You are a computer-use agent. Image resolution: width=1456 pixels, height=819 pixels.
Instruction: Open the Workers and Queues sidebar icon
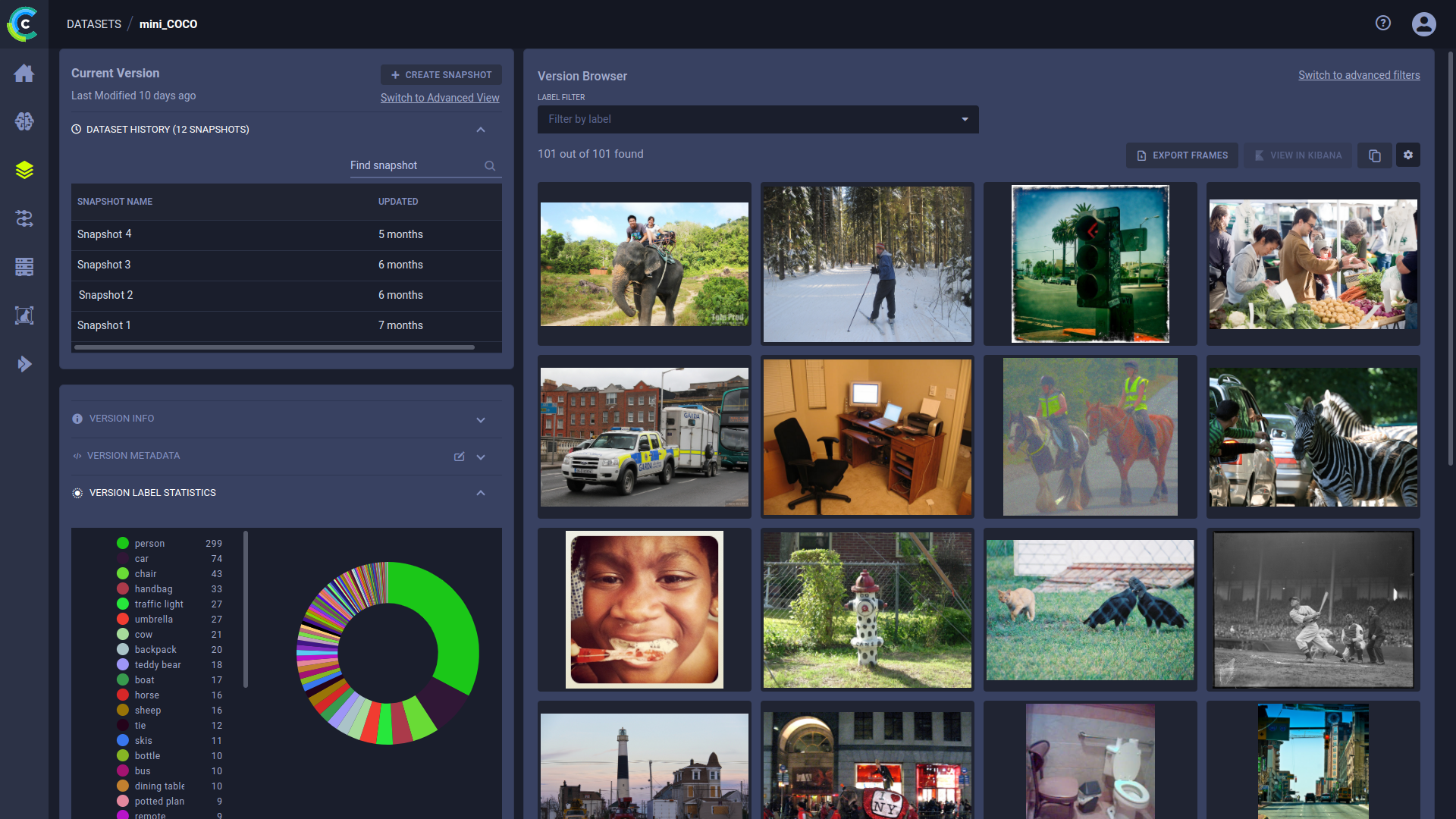tap(24, 267)
